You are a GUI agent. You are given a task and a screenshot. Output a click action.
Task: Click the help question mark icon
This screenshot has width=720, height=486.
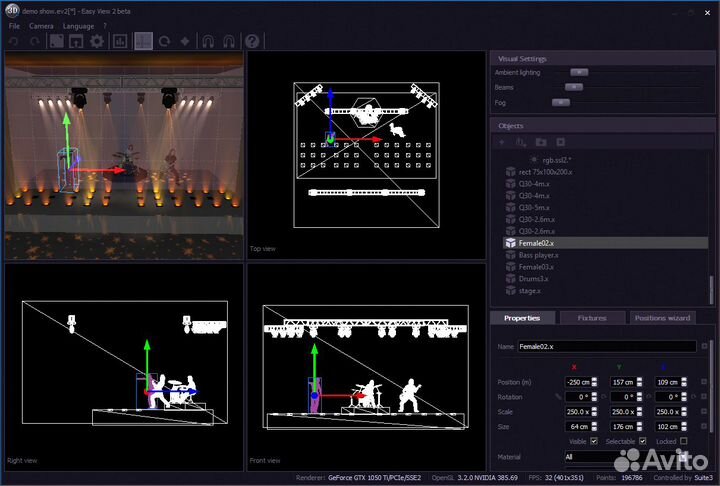coord(252,41)
